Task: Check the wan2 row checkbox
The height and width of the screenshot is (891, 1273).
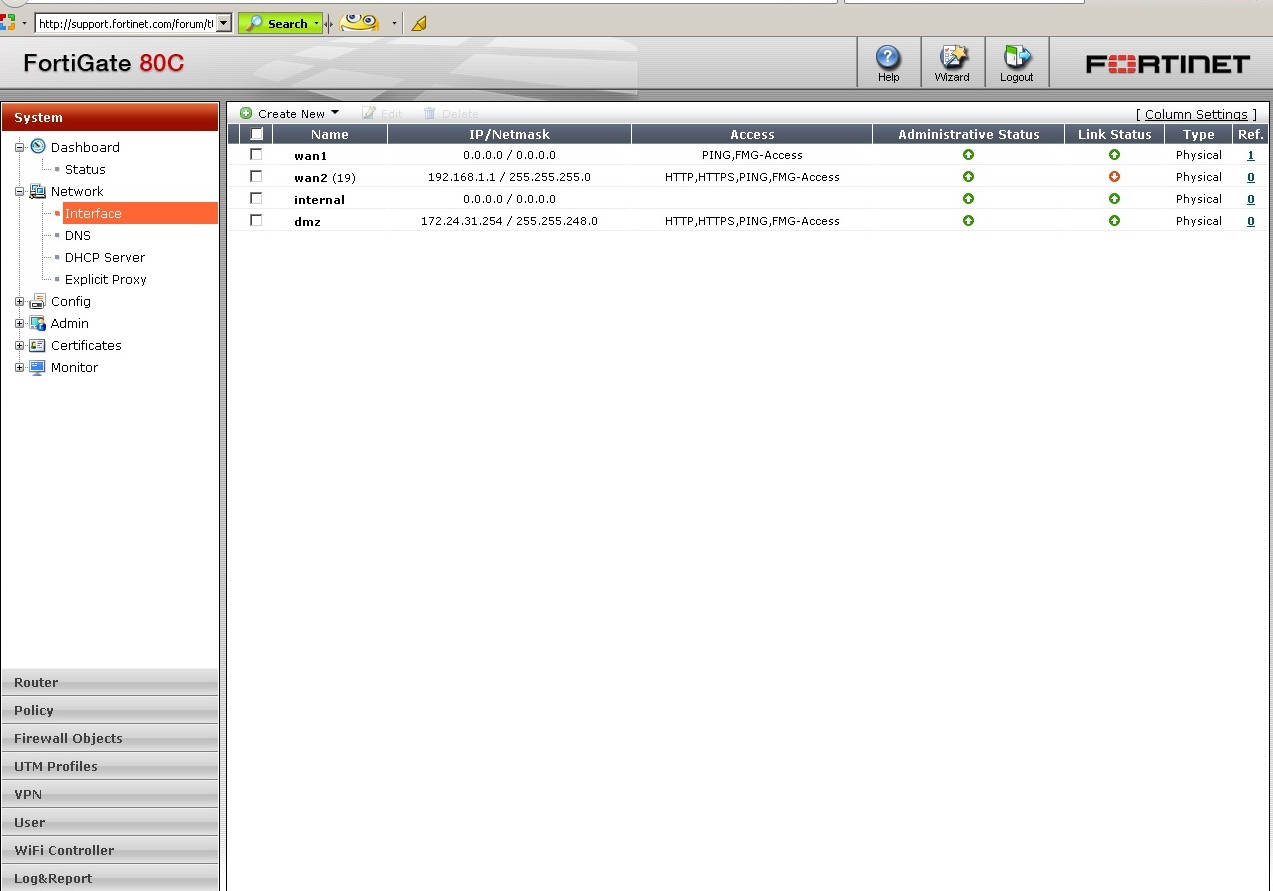Action: (256, 176)
